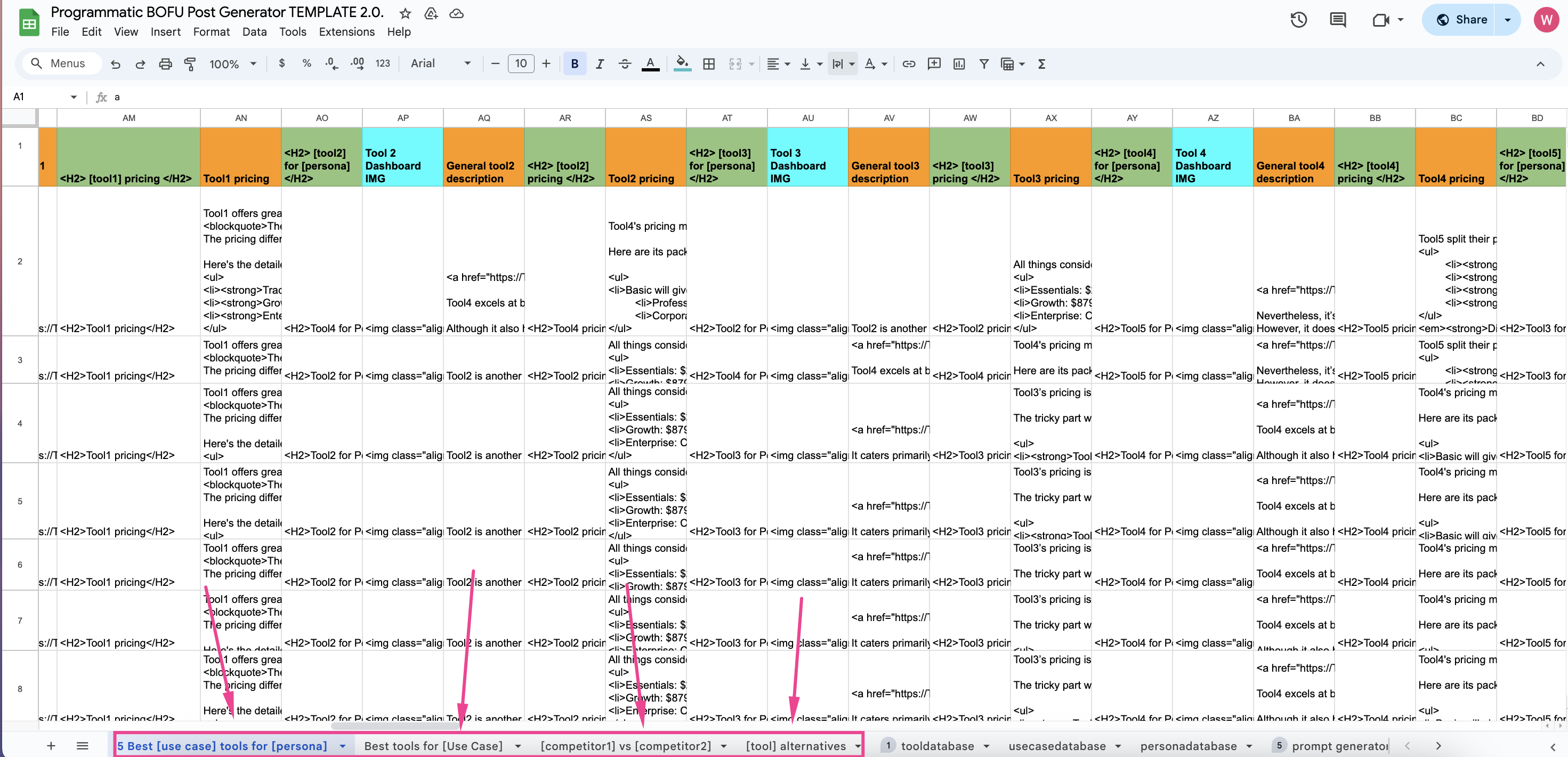Format as percent icon

point(307,63)
